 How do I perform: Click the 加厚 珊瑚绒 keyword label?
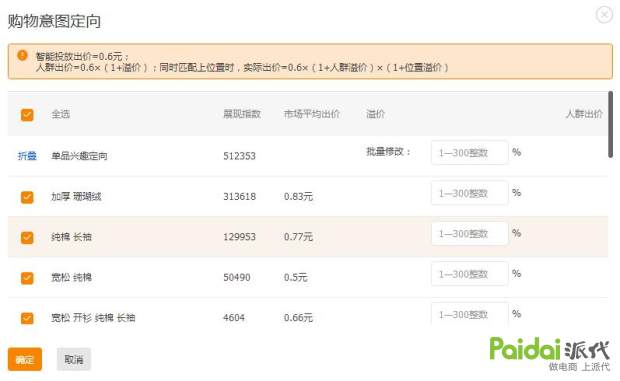coord(76,196)
